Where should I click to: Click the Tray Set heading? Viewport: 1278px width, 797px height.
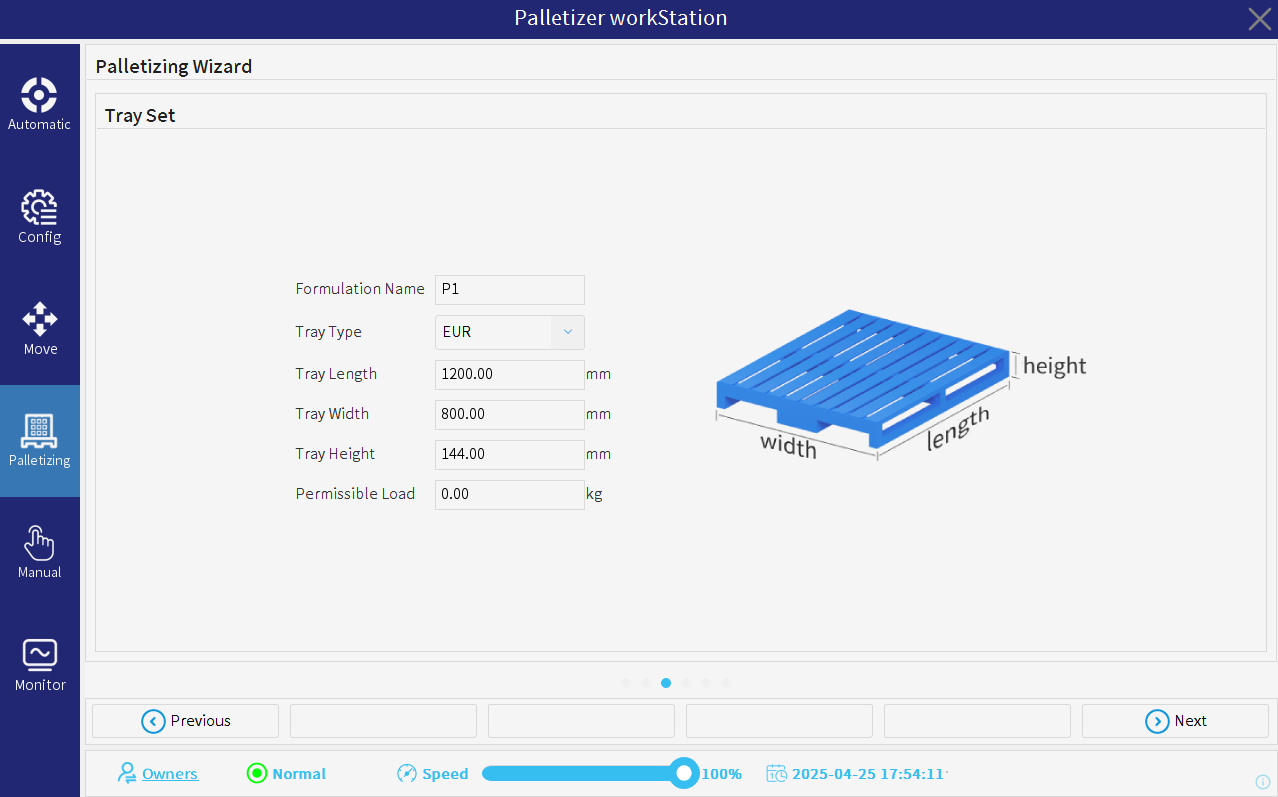tap(140, 116)
